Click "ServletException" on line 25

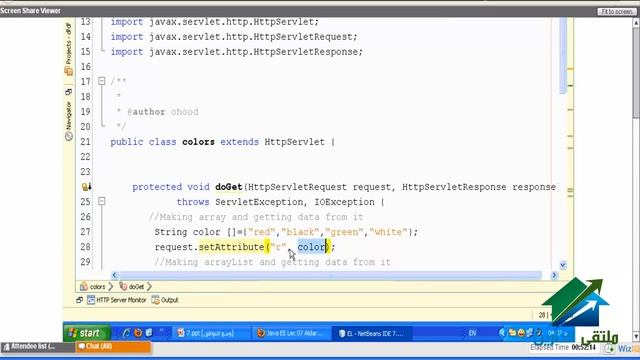point(259,202)
